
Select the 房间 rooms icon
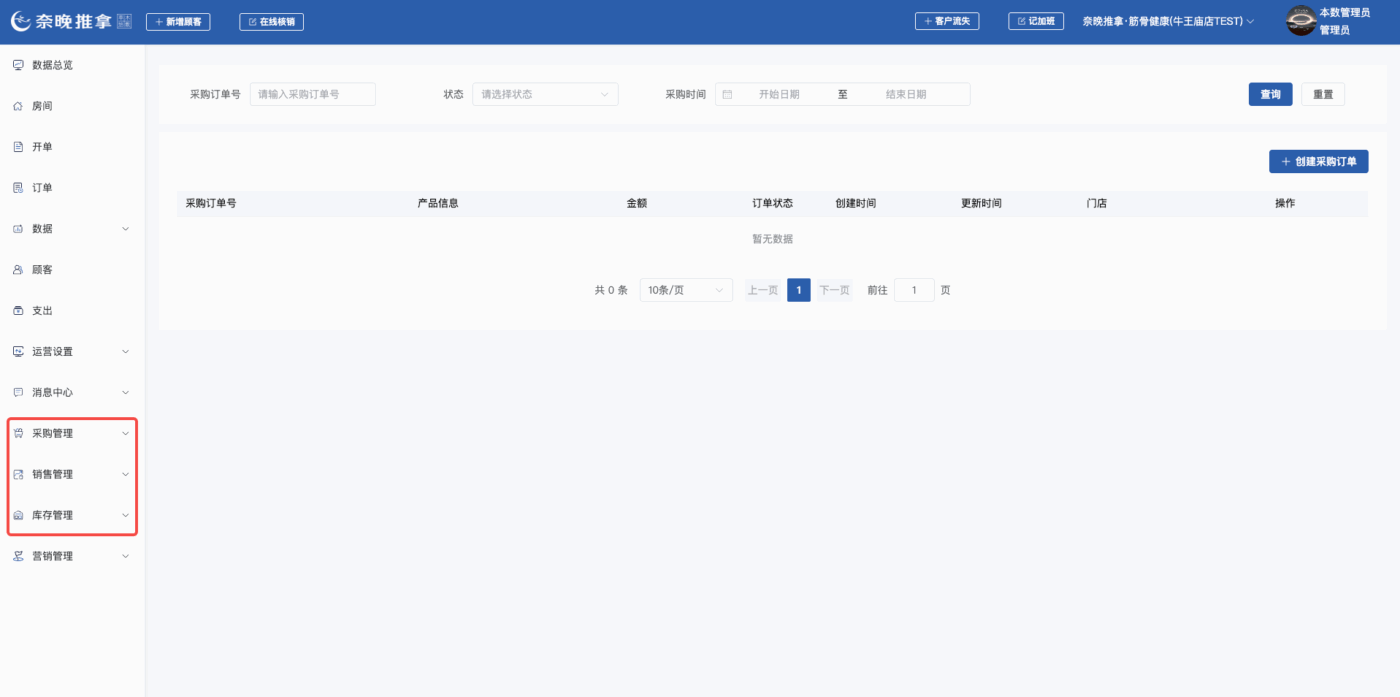point(17,106)
